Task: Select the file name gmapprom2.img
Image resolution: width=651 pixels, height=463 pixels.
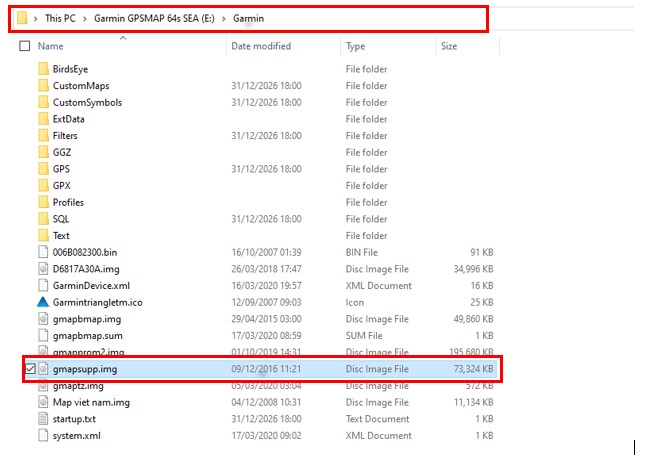Action: [x=88, y=352]
